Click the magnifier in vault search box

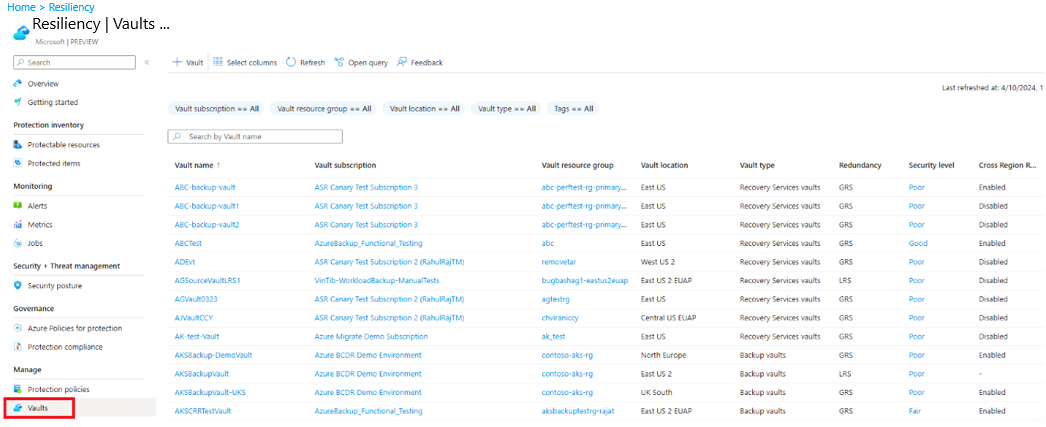(177, 136)
